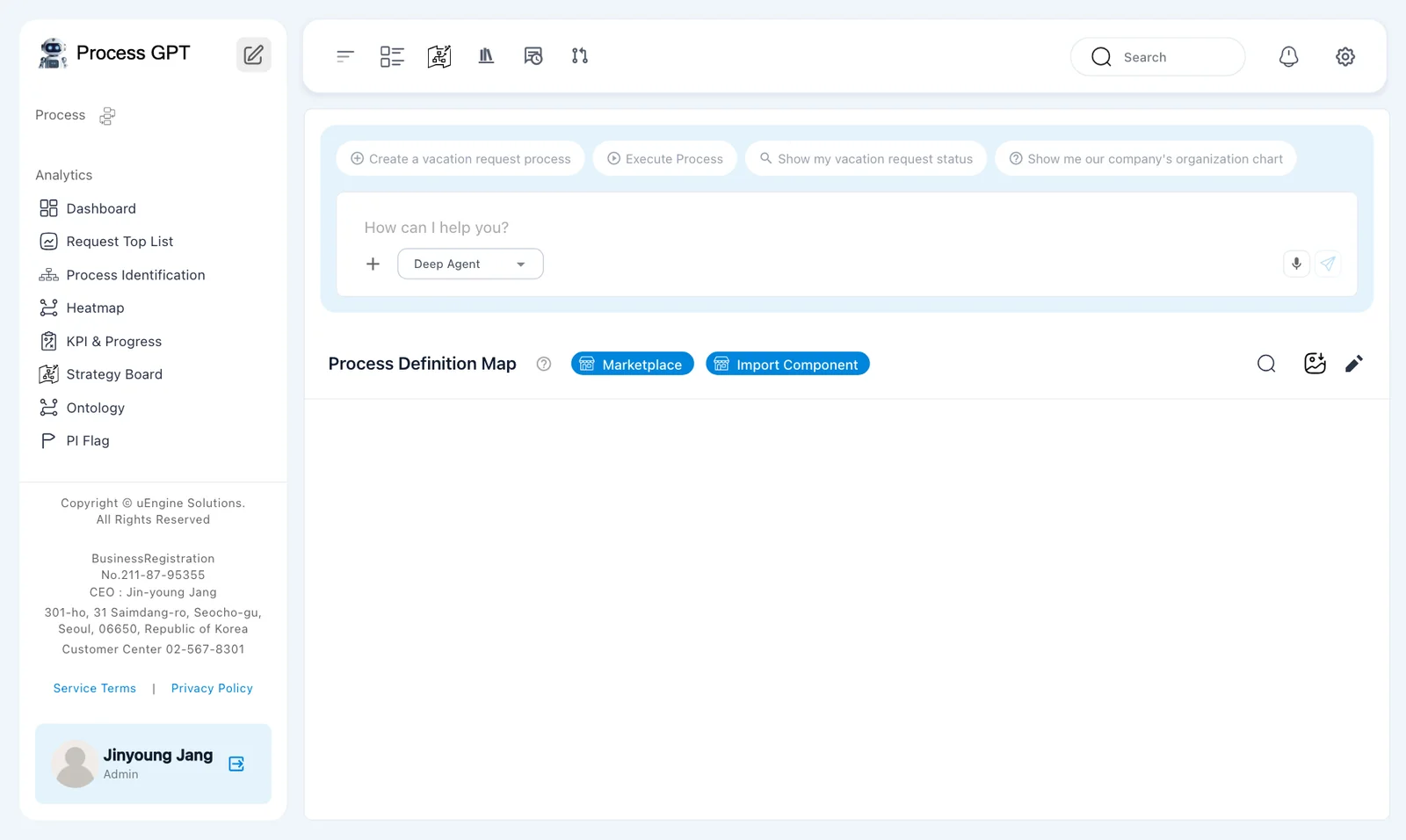Open the library books icon in toolbar
The width and height of the screenshot is (1406, 840).
[x=486, y=56]
